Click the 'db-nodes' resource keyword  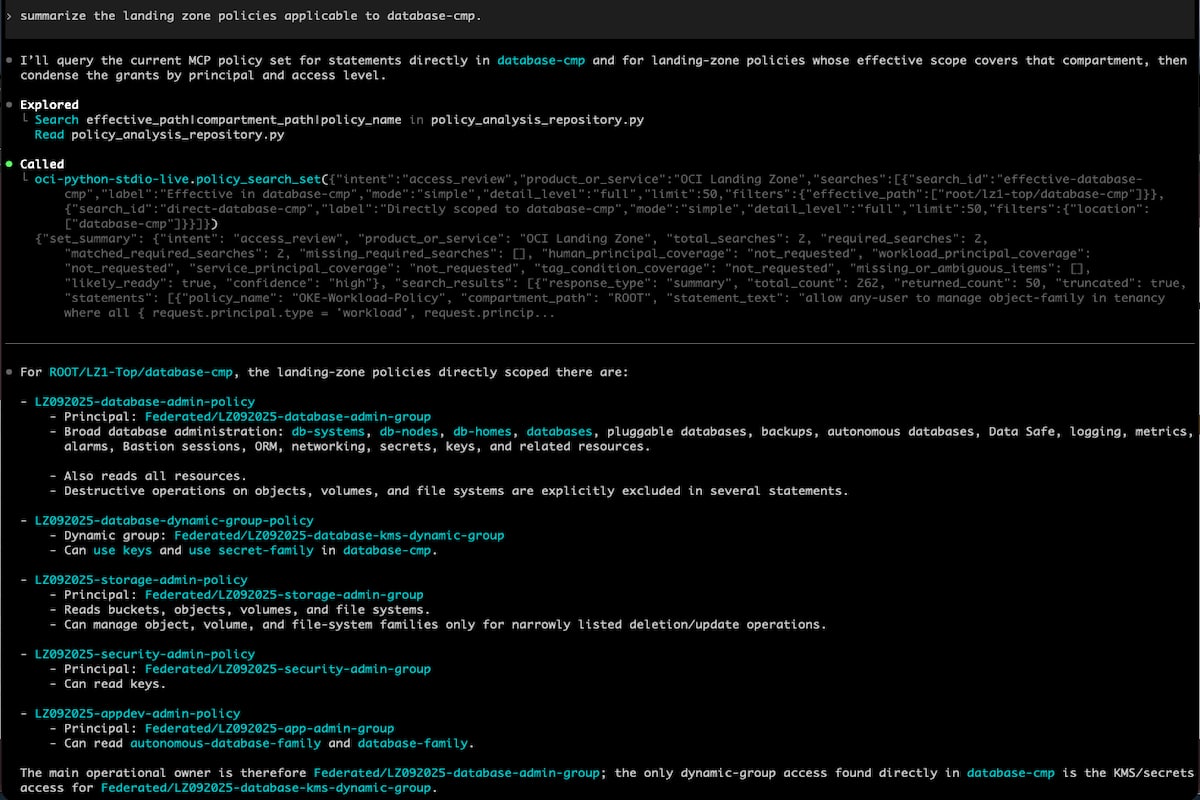point(407,432)
